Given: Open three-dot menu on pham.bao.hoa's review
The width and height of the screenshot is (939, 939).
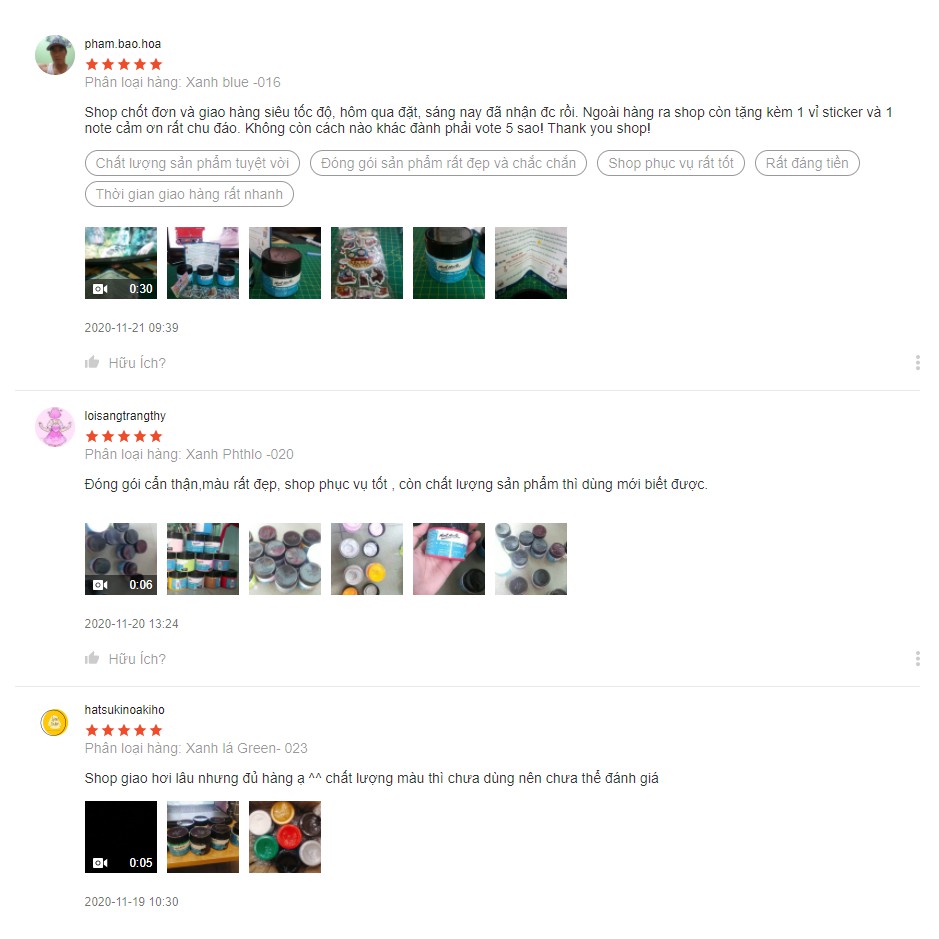Looking at the screenshot, I should [x=917, y=362].
